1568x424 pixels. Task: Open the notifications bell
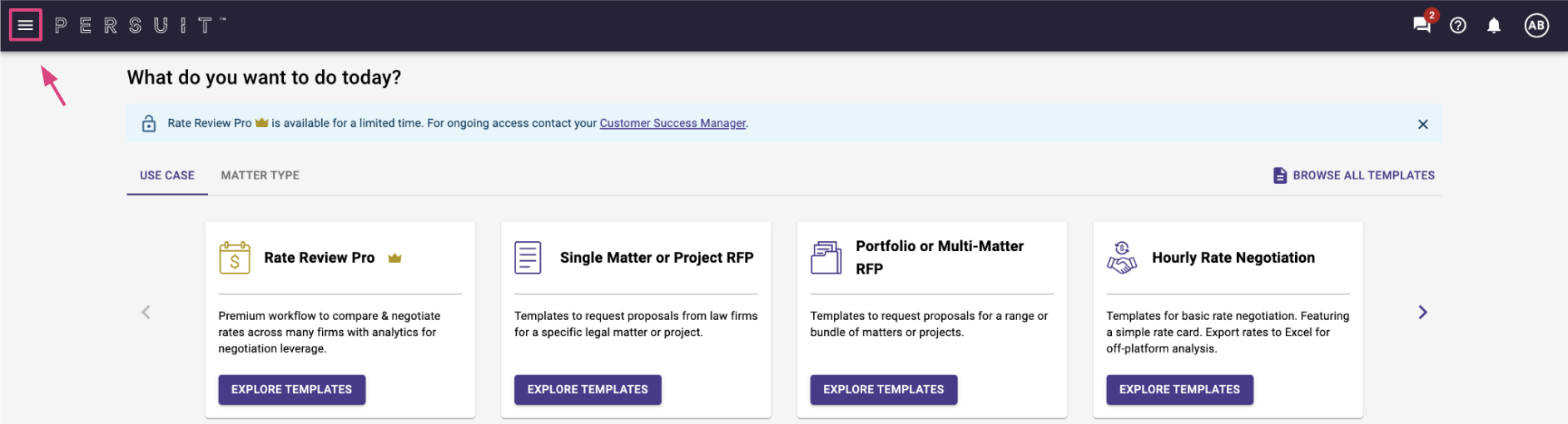1494,26
